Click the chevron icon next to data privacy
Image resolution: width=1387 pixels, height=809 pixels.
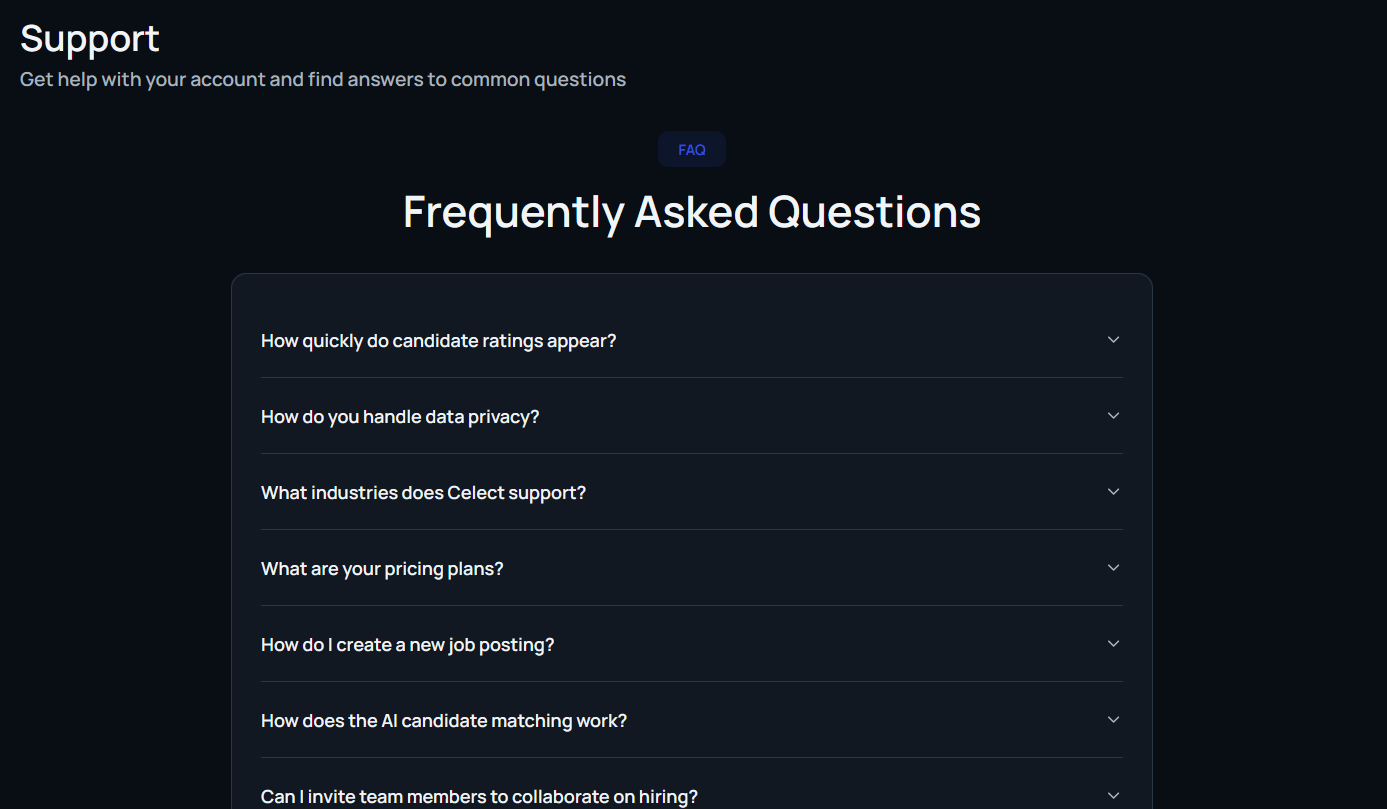point(1113,416)
